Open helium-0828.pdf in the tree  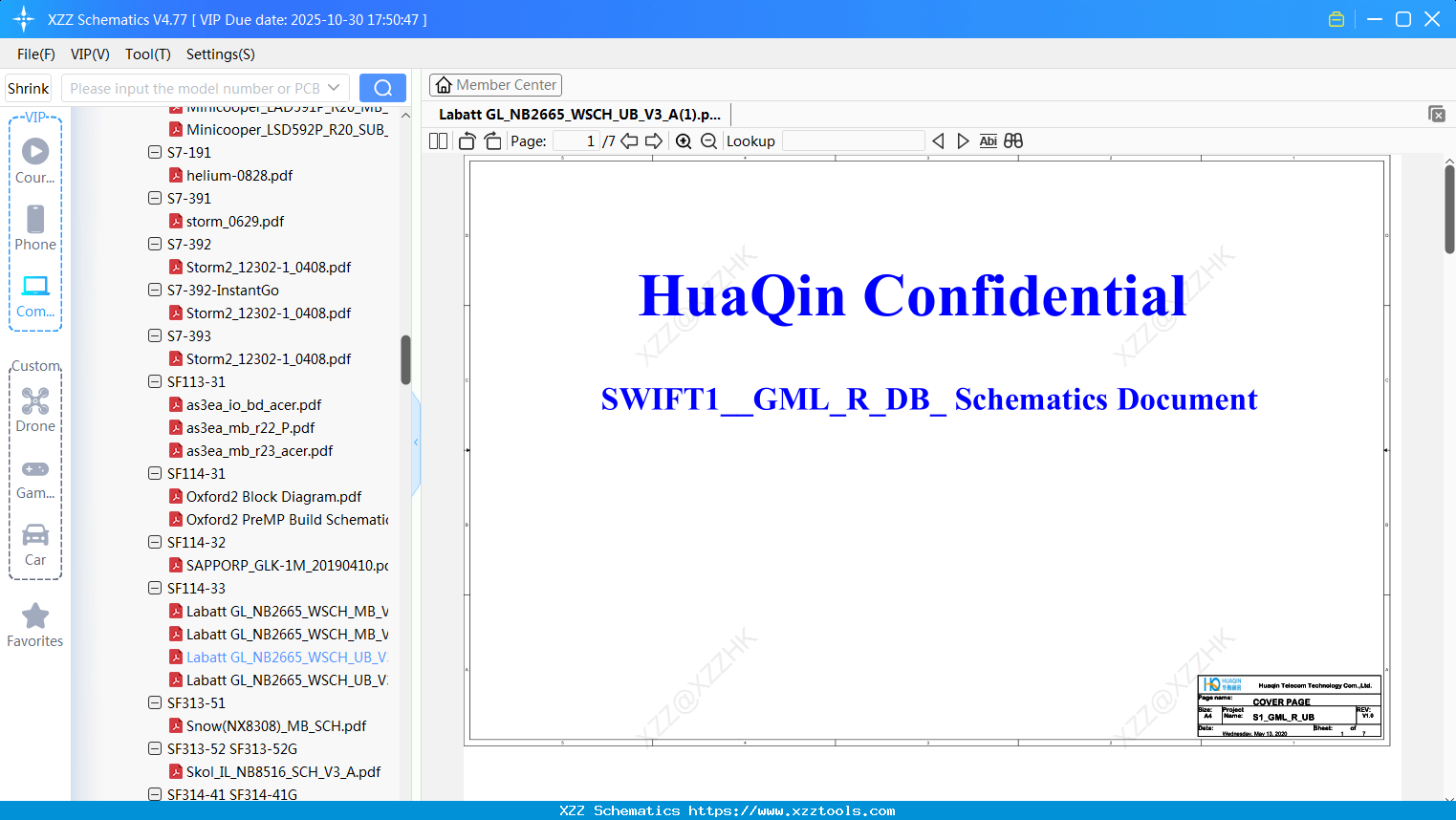tap(240, 176)
